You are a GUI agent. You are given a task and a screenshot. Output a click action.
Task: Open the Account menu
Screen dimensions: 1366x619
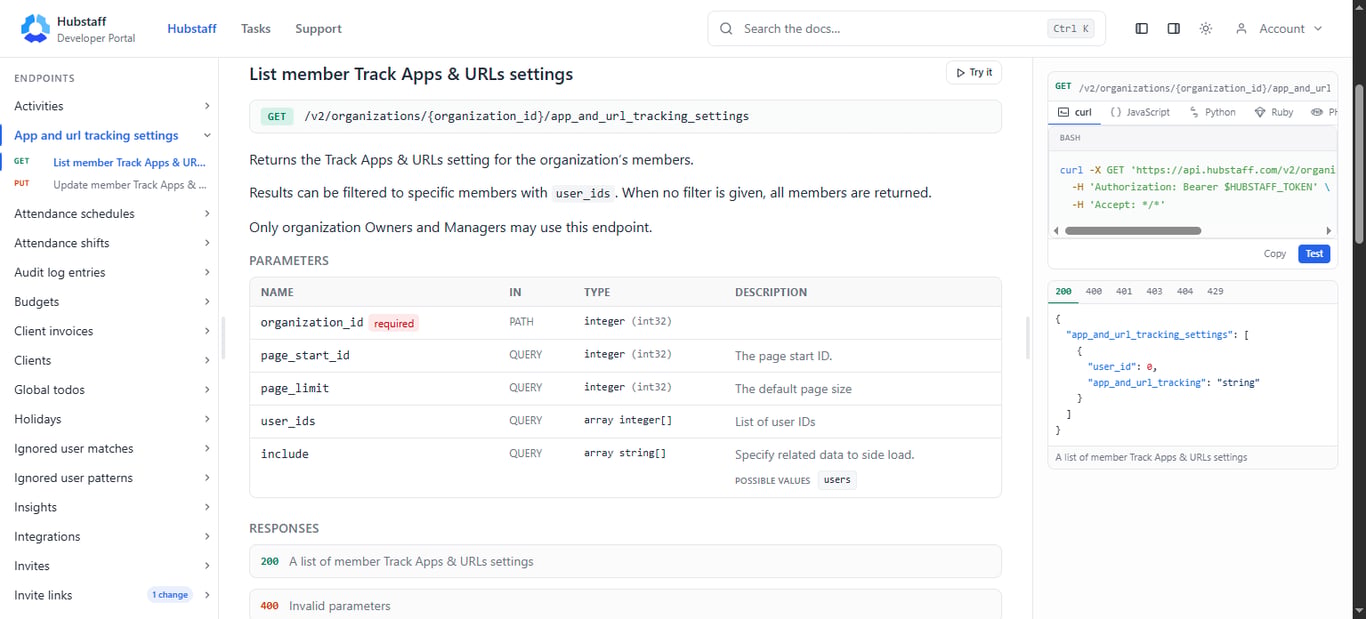(1279, 29)
